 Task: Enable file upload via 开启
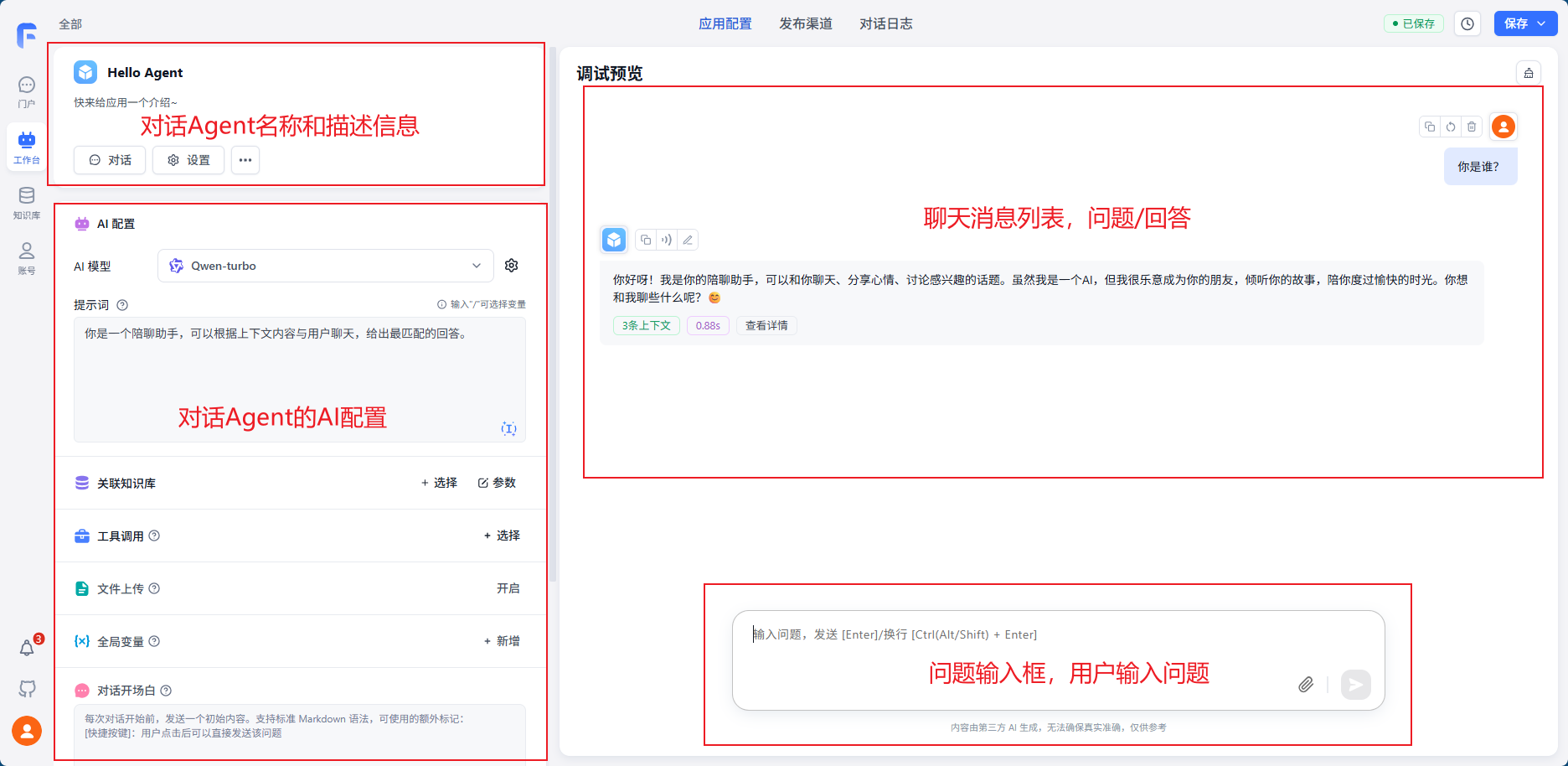pos(508,588)
